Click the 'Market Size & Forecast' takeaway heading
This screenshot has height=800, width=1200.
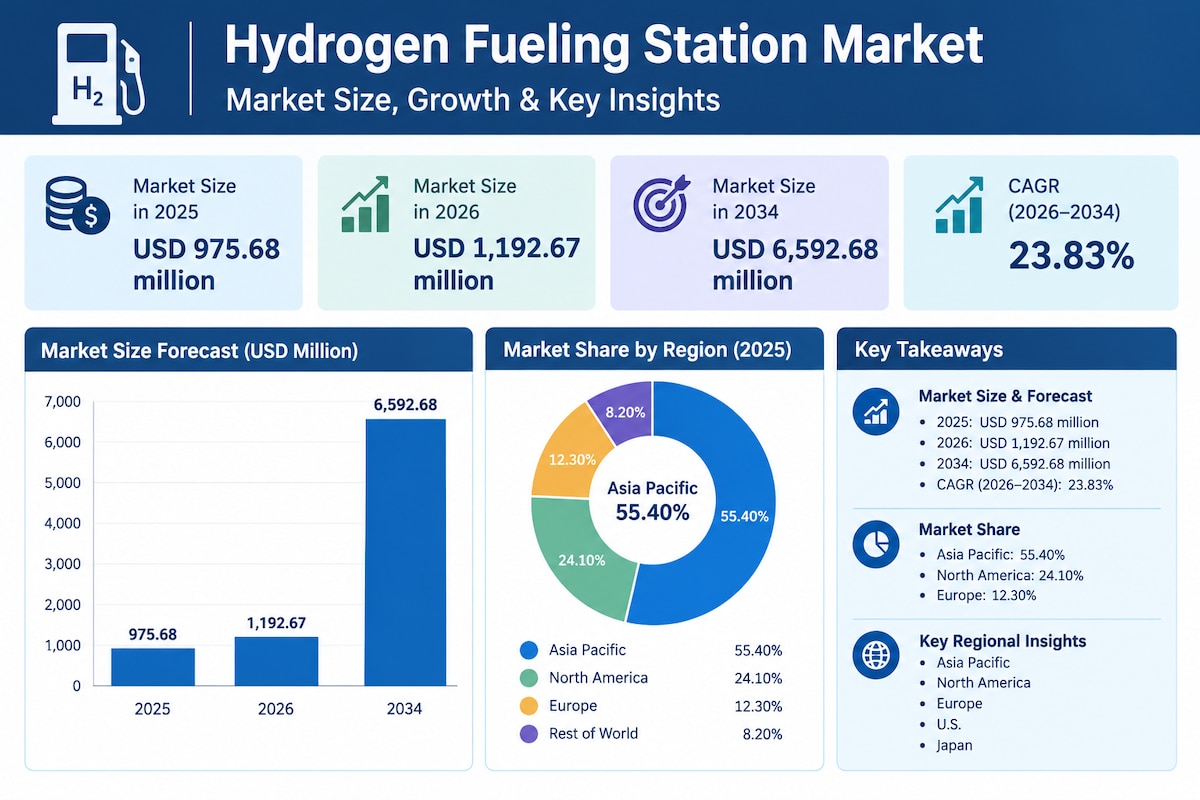click(1005, 396)
